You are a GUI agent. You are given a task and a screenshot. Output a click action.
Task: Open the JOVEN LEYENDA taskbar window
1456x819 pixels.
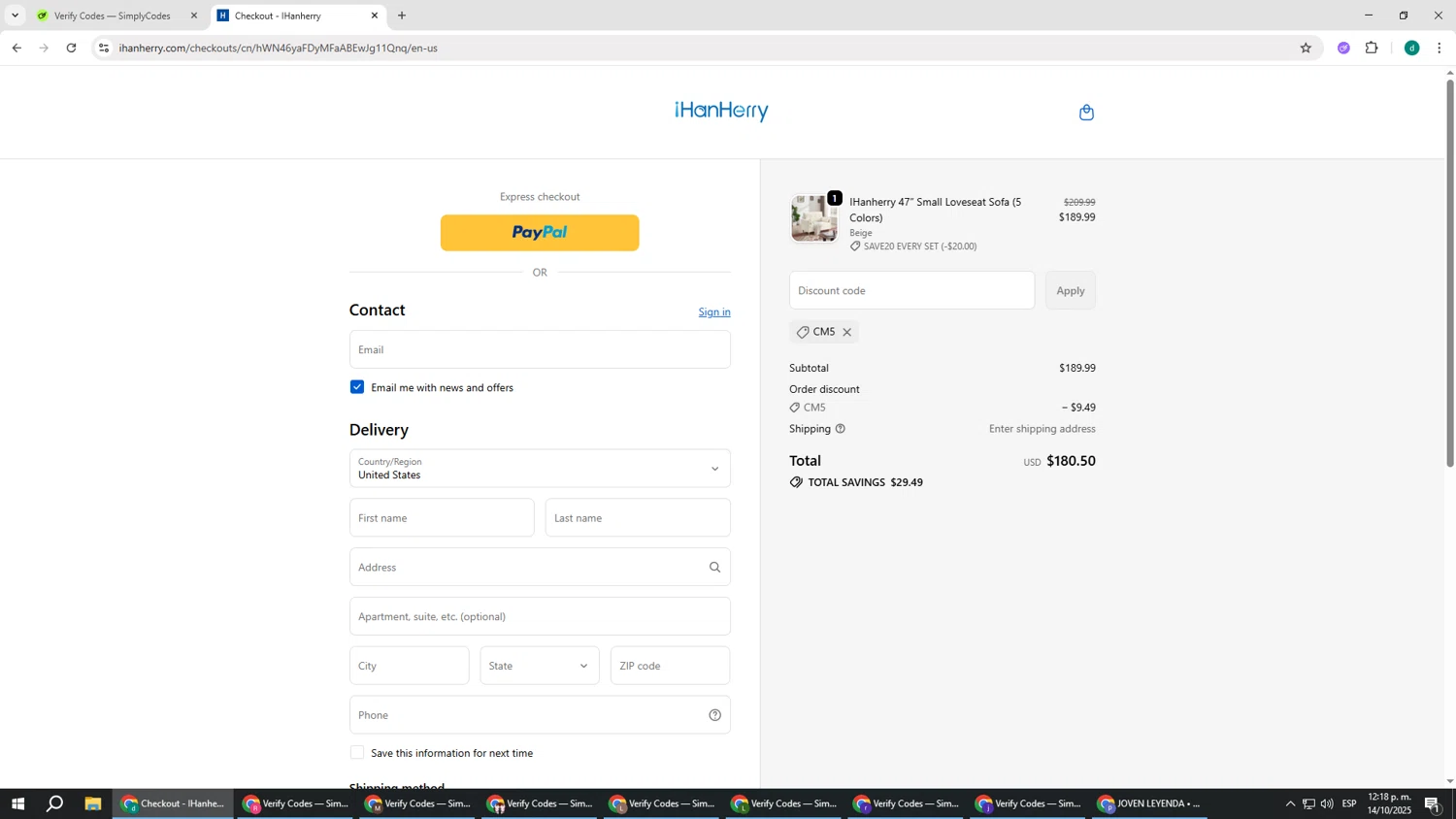pyautogui.click(x=1151, y=803)
